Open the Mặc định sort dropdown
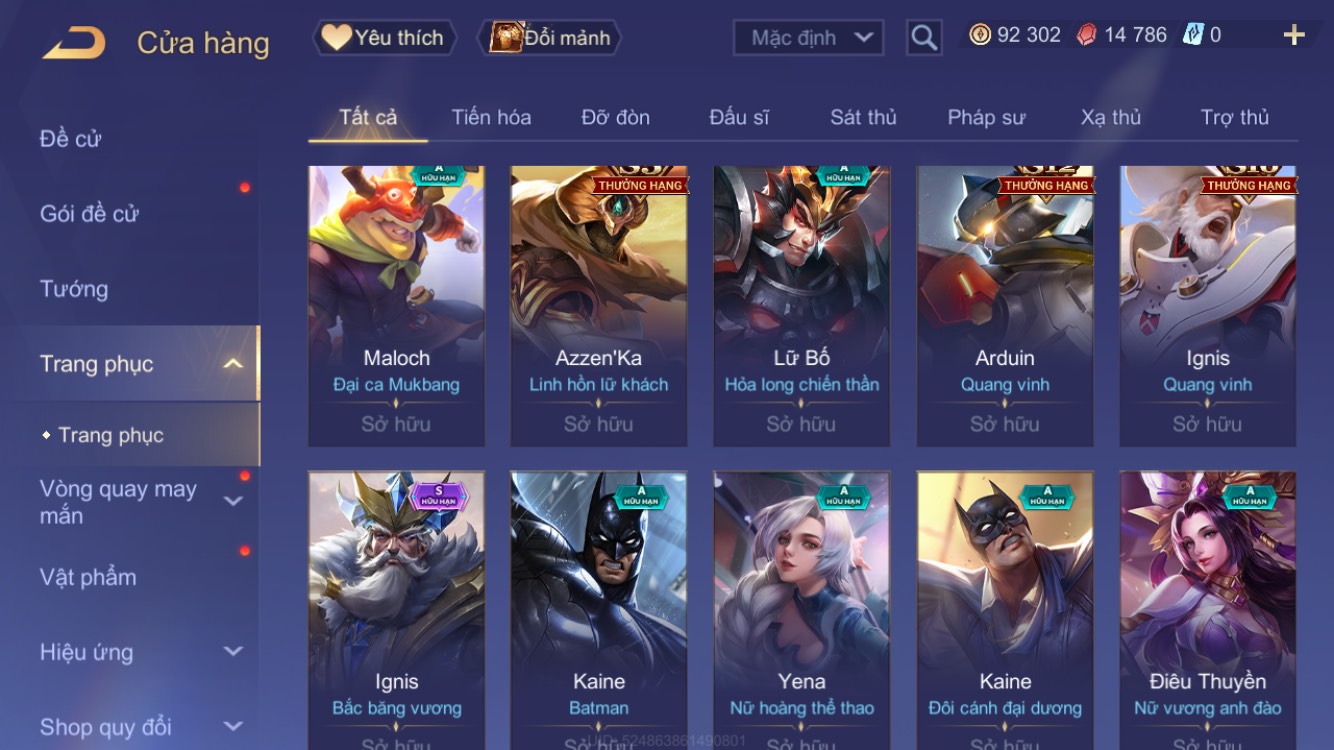This screenshot has width=1334, height=750. point(809,38)
